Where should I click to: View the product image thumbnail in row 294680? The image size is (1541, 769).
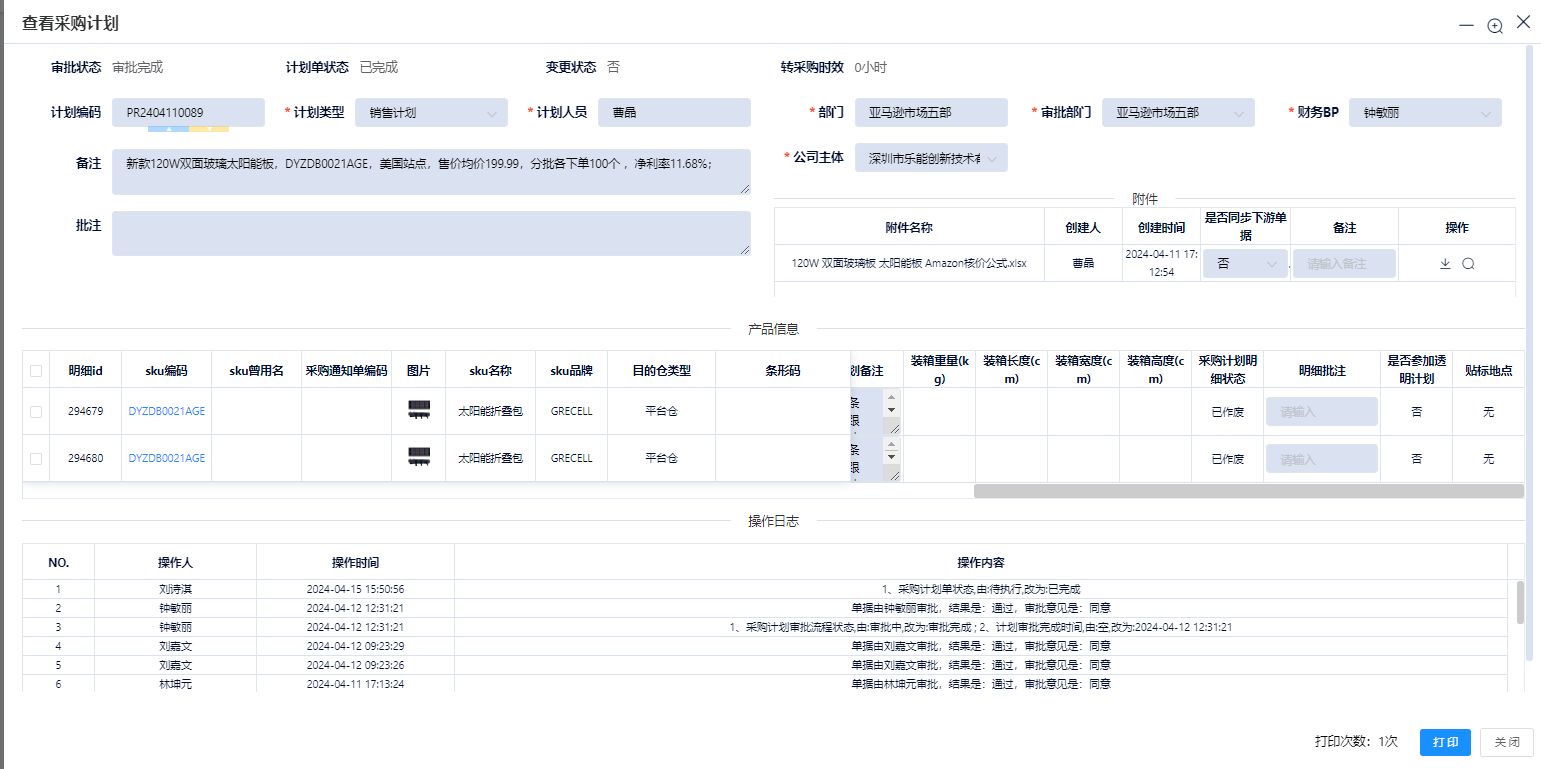tap(418, 457)
